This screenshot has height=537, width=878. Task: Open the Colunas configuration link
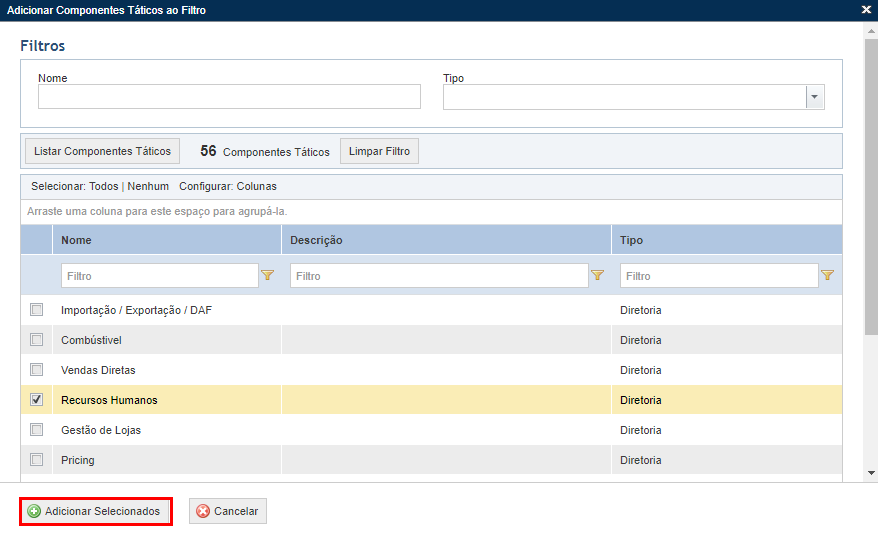256,186
